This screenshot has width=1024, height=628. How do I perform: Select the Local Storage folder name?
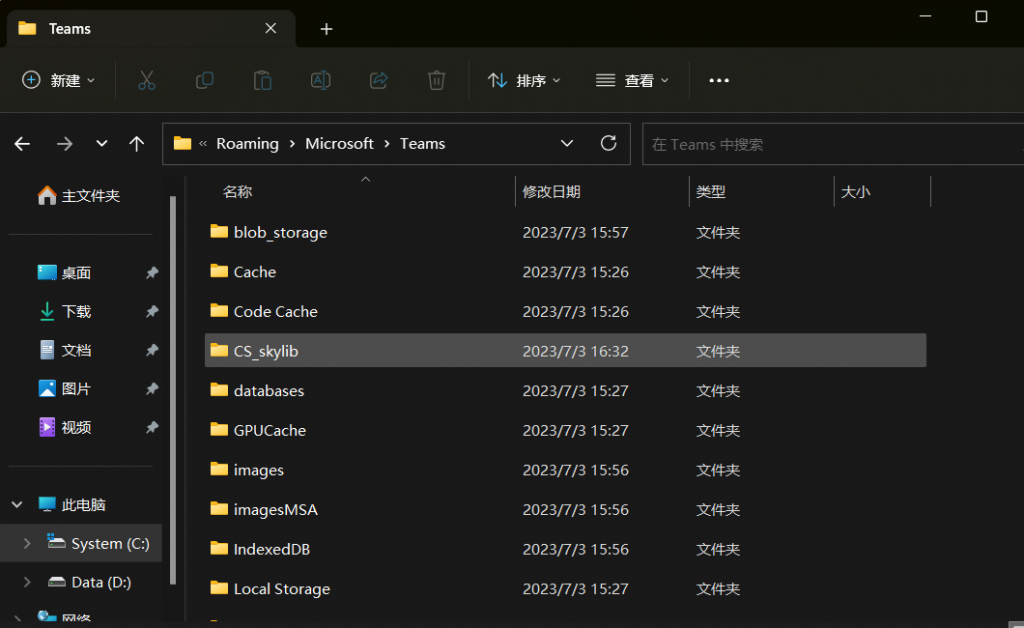(x=282, y=589)
